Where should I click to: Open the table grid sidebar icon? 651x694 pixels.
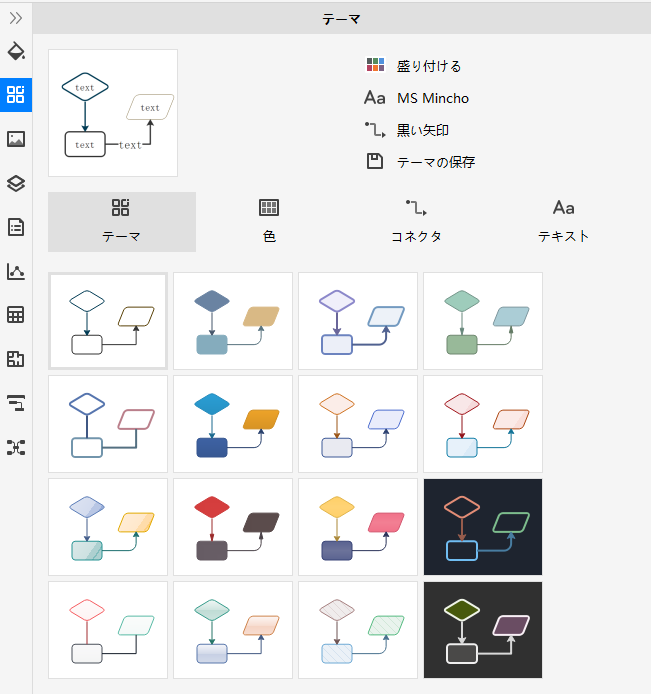point(16,315)
